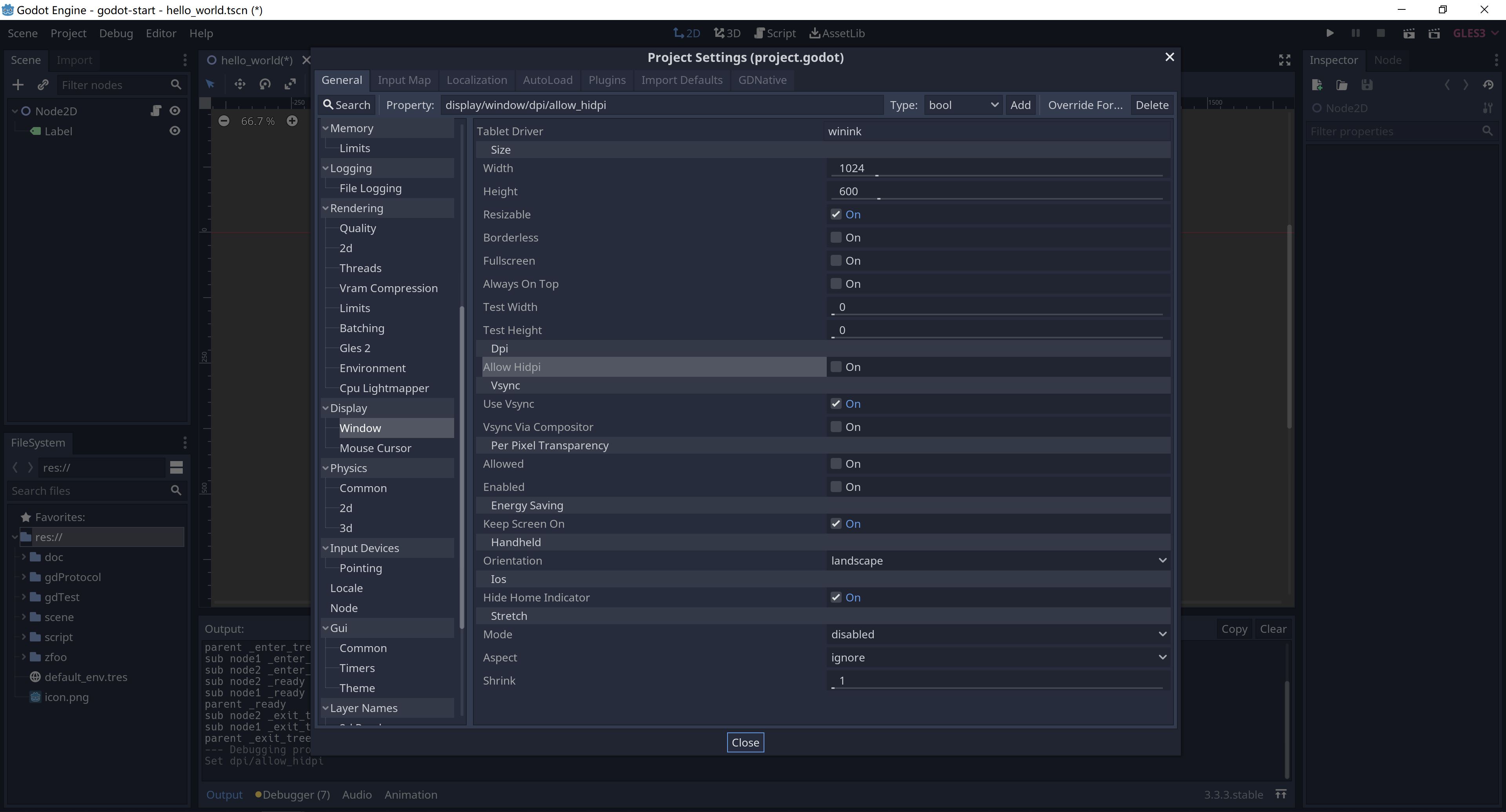Collapse the Rendering category
The image size is (1506, 812).
click(x=326, y=208)
